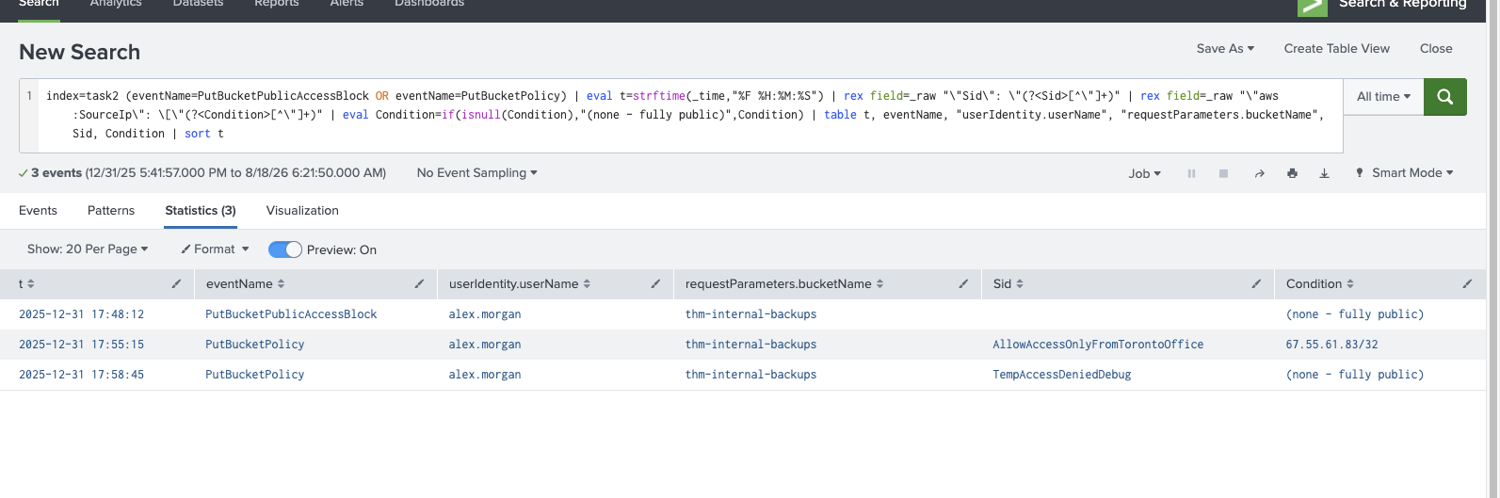The height and width of the screenshot is (498, 1500).
Task: Click alex.morgan in the 17:48:12 row
Action: point(485,314)
